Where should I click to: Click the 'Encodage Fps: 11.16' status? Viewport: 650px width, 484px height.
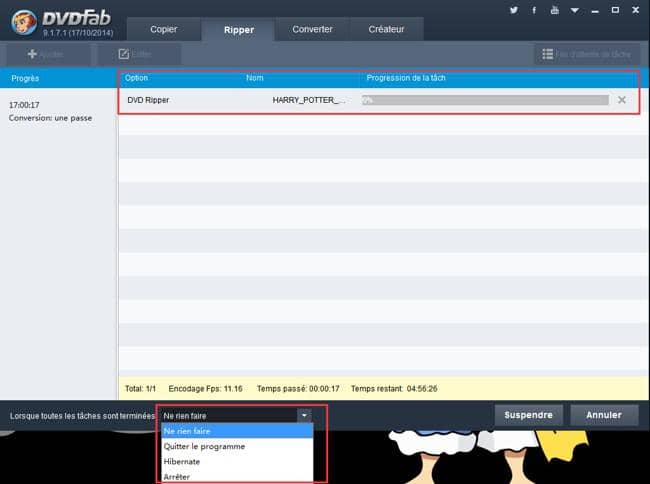(x=205, y=389)
